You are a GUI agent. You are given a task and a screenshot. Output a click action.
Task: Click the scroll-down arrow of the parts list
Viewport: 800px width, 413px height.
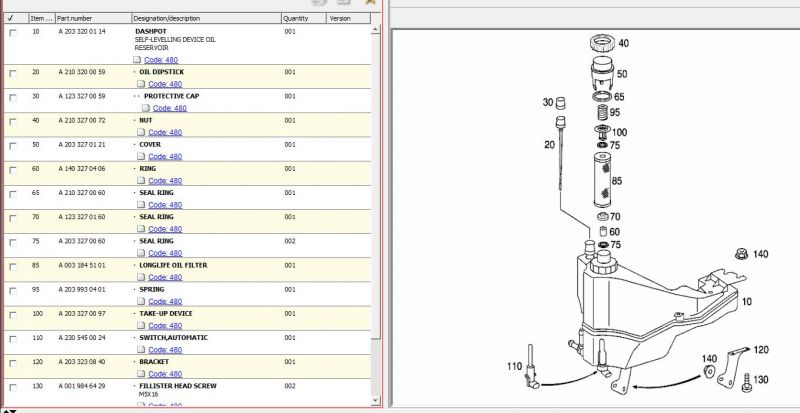(x=377, y=397)
